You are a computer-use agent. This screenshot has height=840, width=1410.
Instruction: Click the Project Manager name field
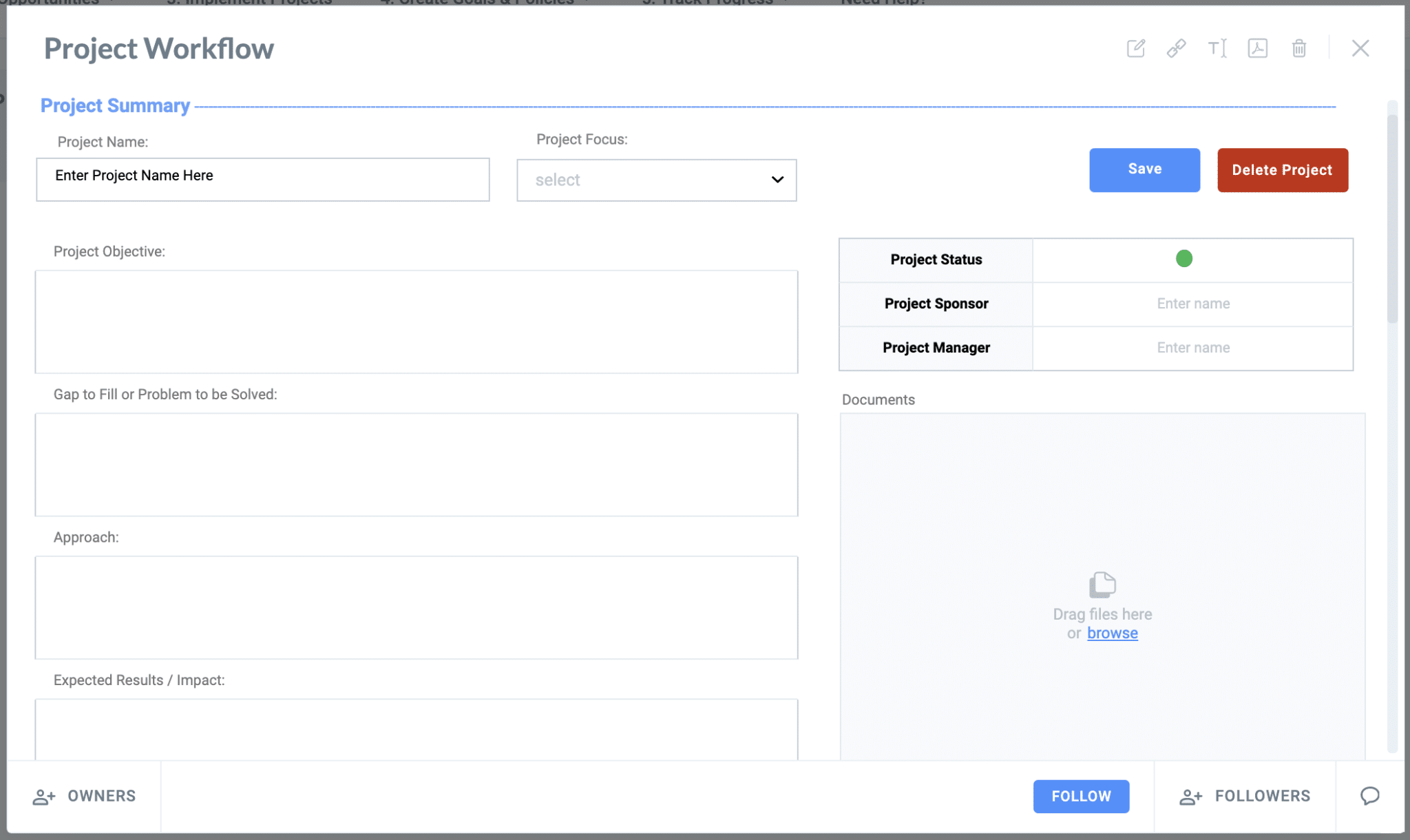(x=1192, y=348)
